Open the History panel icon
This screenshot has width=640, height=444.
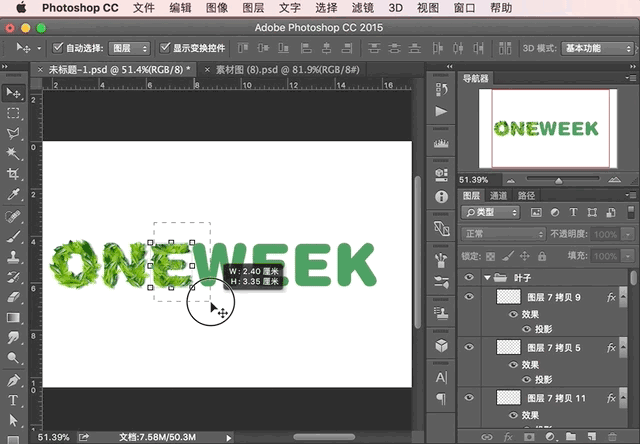point(441,89)
